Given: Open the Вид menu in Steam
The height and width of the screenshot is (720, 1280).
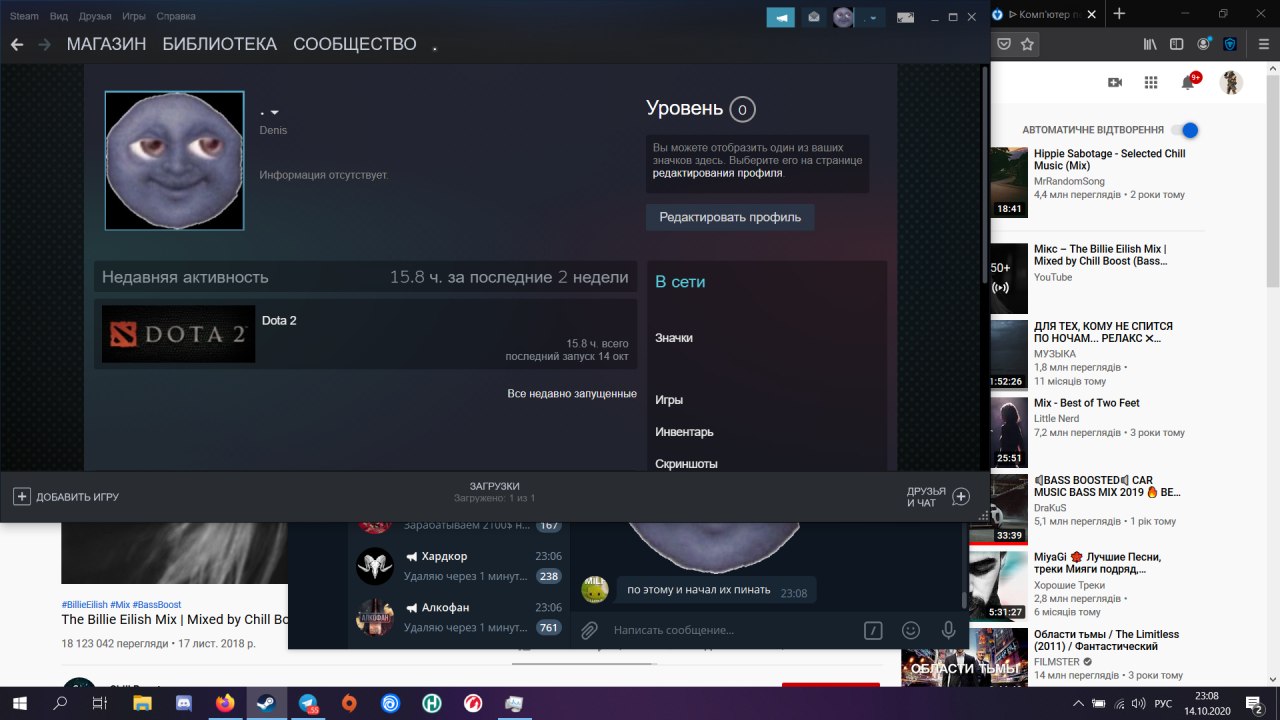Looking at the screenshot, I should point(59,16).
